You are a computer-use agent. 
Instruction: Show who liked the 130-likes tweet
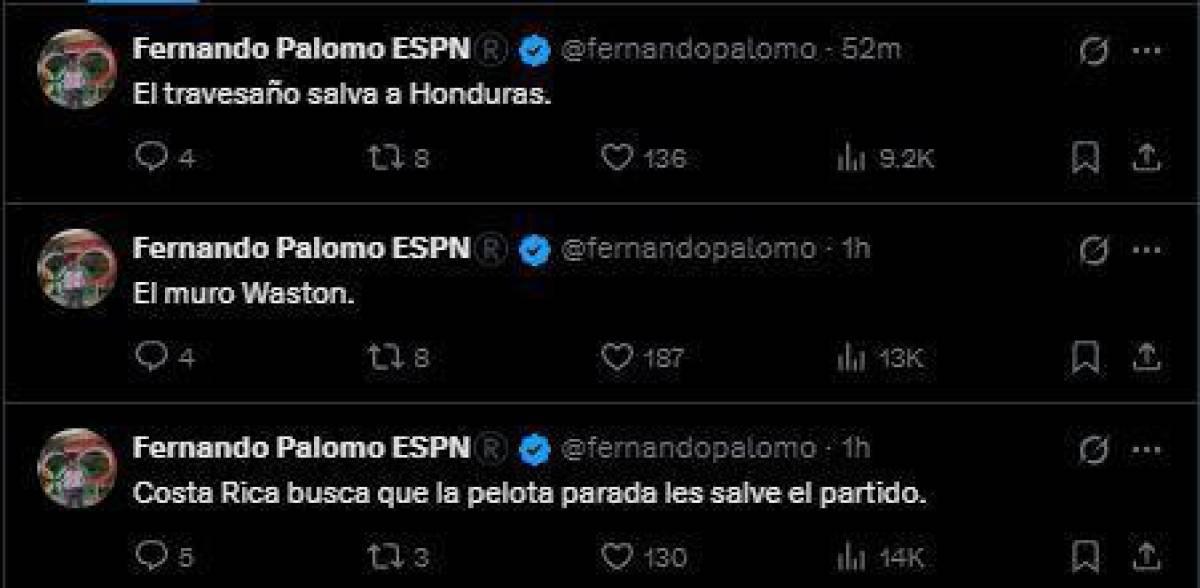pyautogui.click(x=620, y=557)
